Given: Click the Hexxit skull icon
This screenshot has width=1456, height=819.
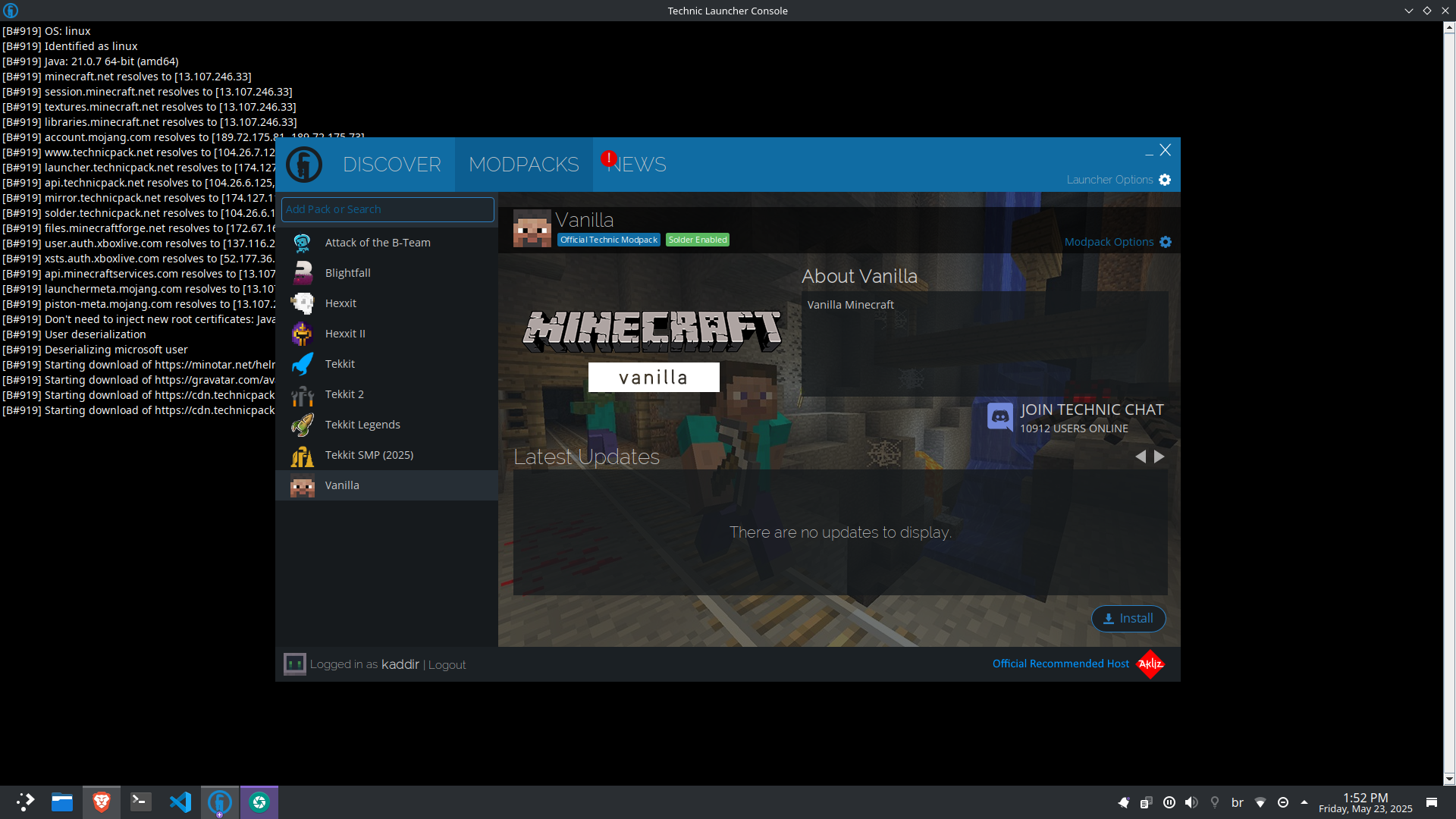Looking at the screenshot, I should (x=303, y=303).
